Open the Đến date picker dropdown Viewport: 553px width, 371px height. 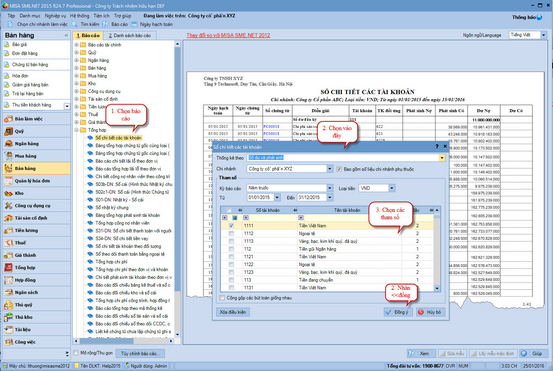(330, 197)
